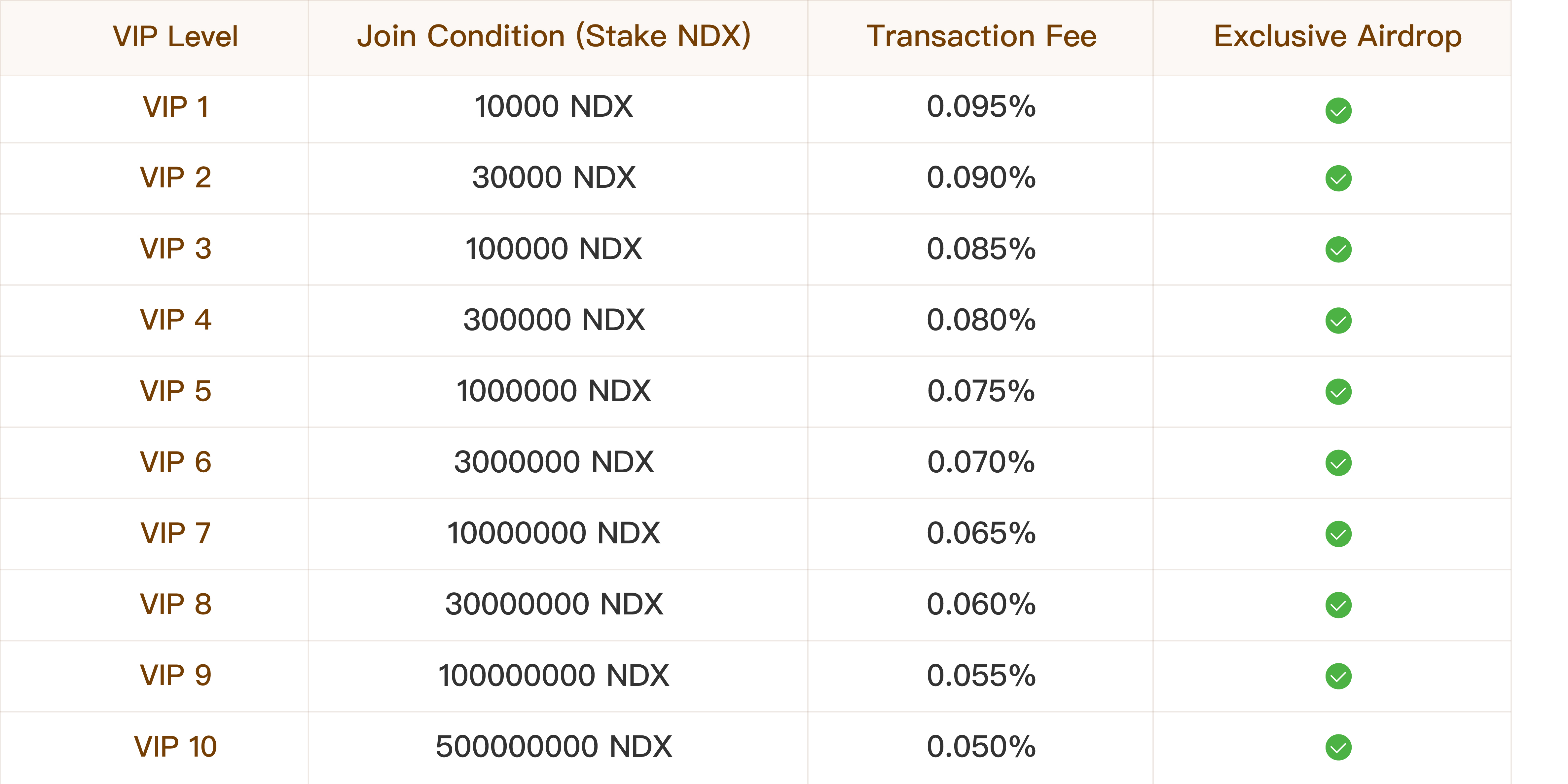Click the green checkmark in VIP 5 row
This screenshot has width=1568, height=784.
tap(1338, 391)
